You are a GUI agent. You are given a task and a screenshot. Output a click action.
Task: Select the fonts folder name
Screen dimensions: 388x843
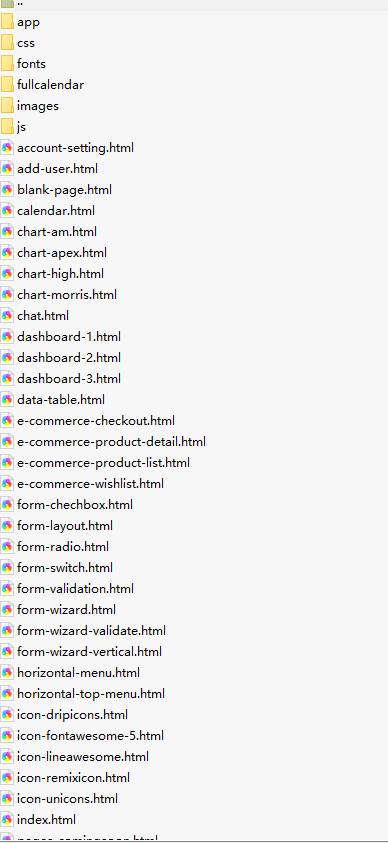click(31, 64)
